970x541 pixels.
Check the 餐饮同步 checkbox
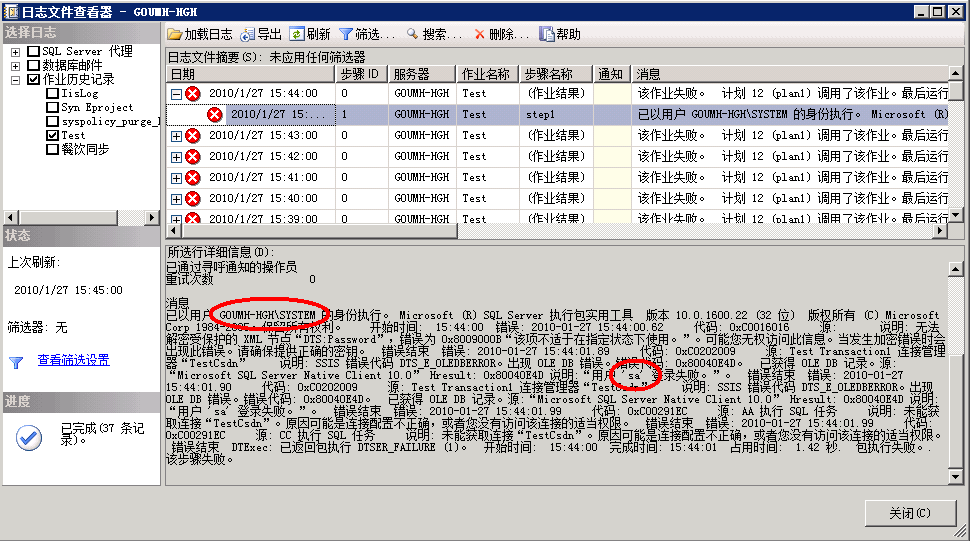coord(53,149)
